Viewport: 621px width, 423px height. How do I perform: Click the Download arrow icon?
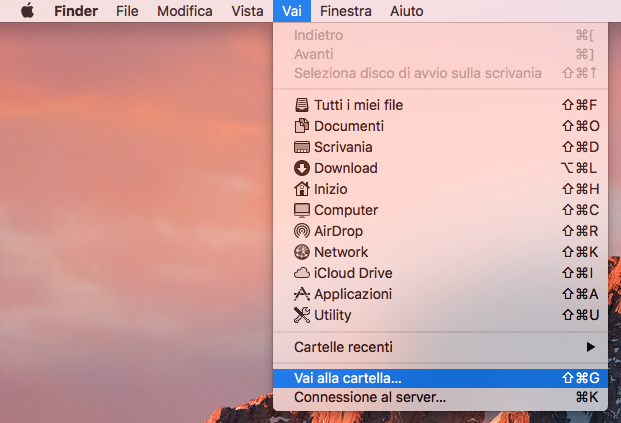click(x=302, y=168)
